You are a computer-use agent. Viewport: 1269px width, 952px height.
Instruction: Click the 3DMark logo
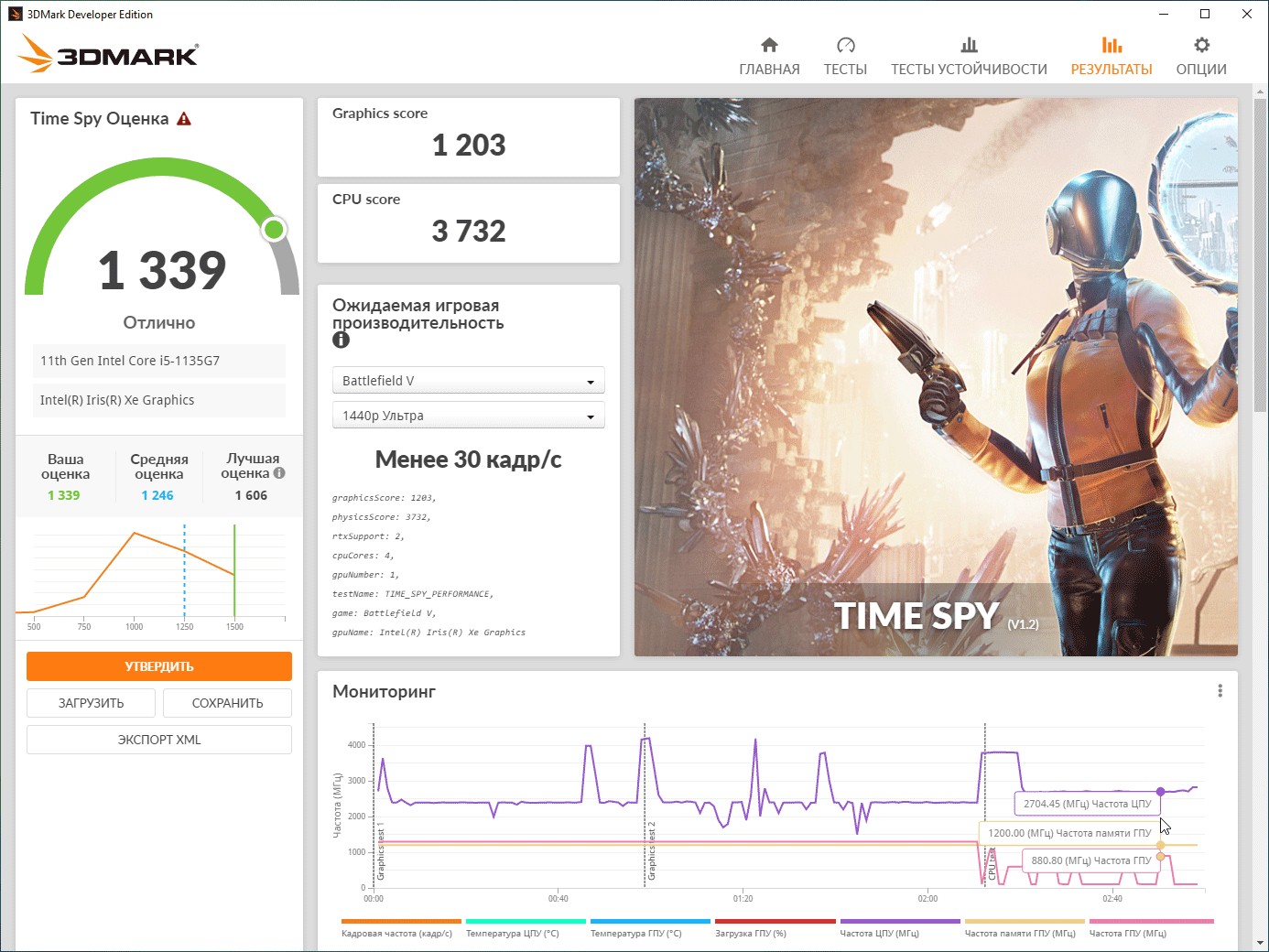[x=108, y=53]
